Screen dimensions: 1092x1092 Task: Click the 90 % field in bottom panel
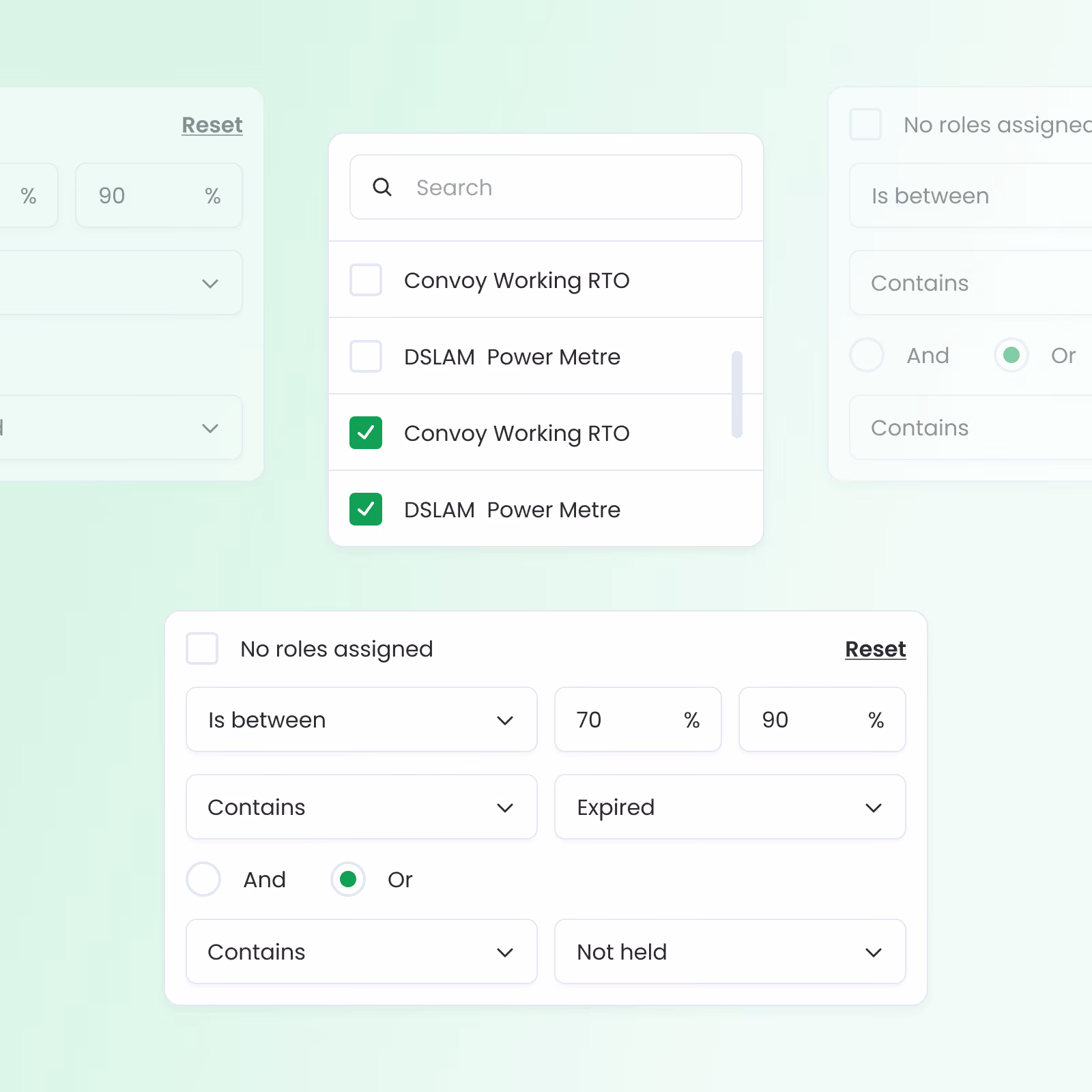[x=822, y=719]
